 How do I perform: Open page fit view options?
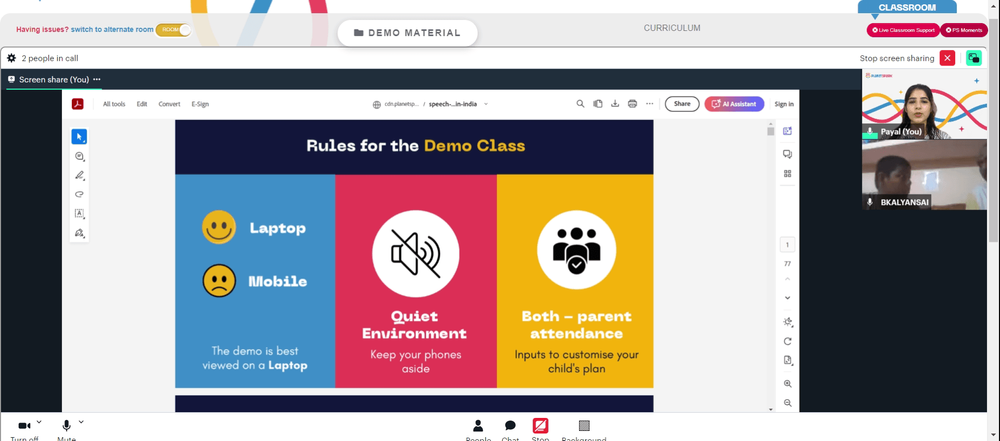click(x=788, y=361)
